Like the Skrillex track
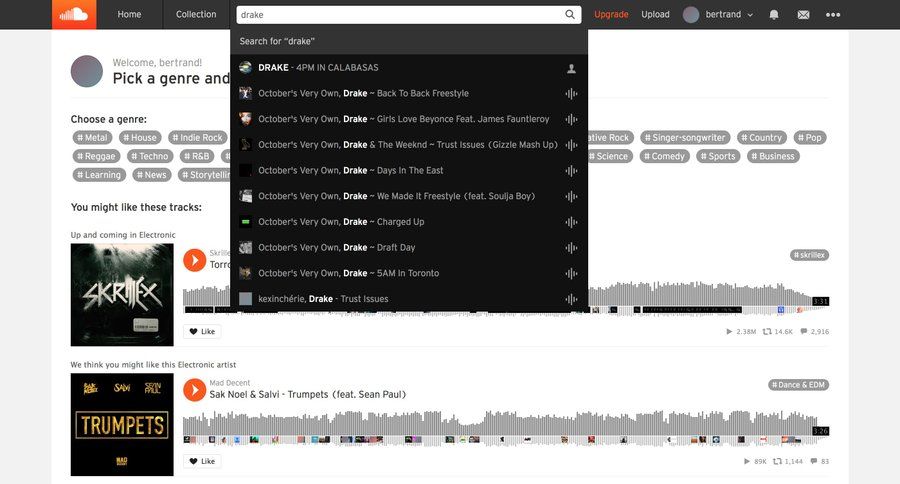900x484 pixels. pyautogui.click(x=202, y=331)
